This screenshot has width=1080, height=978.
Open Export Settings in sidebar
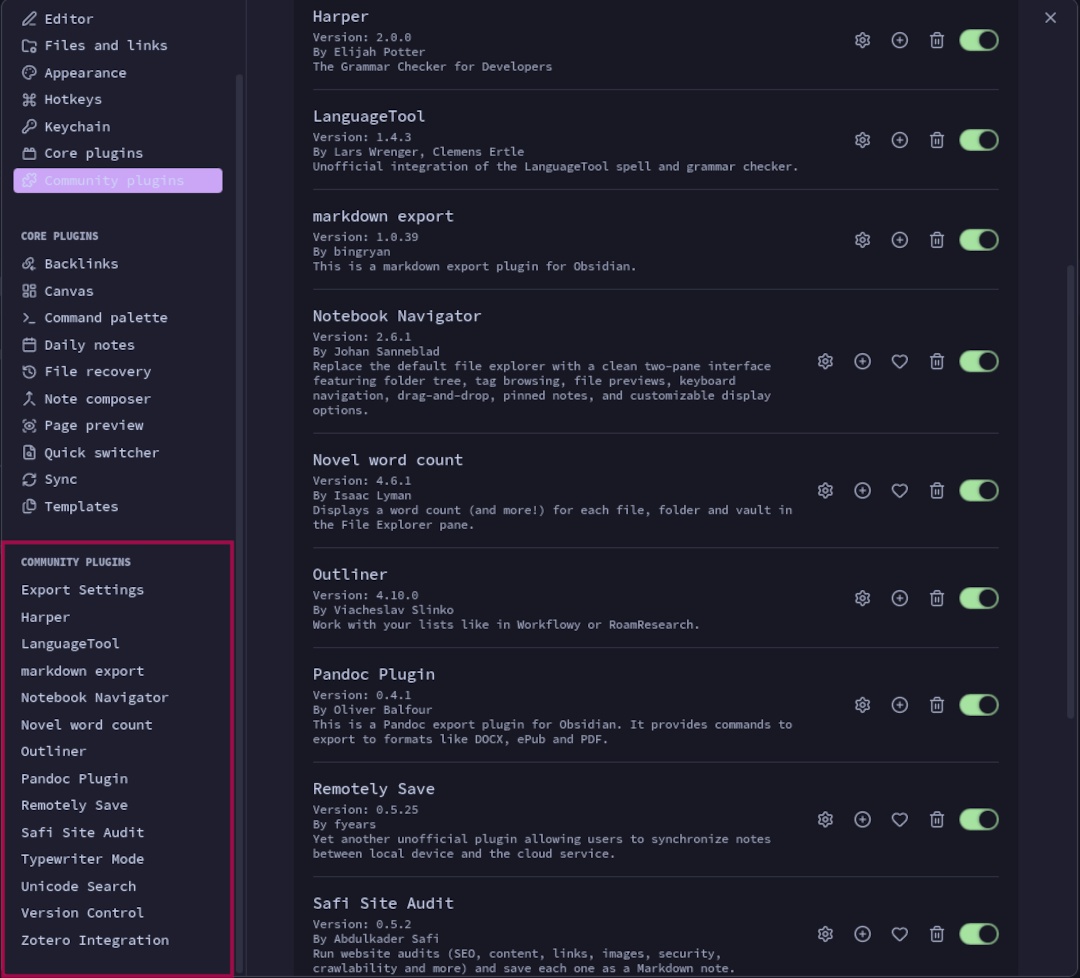point(118,590)
